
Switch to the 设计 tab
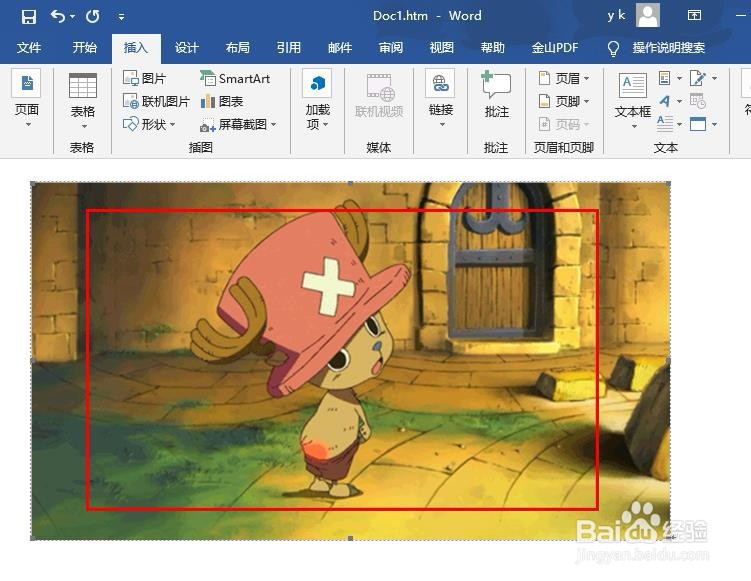186,47
